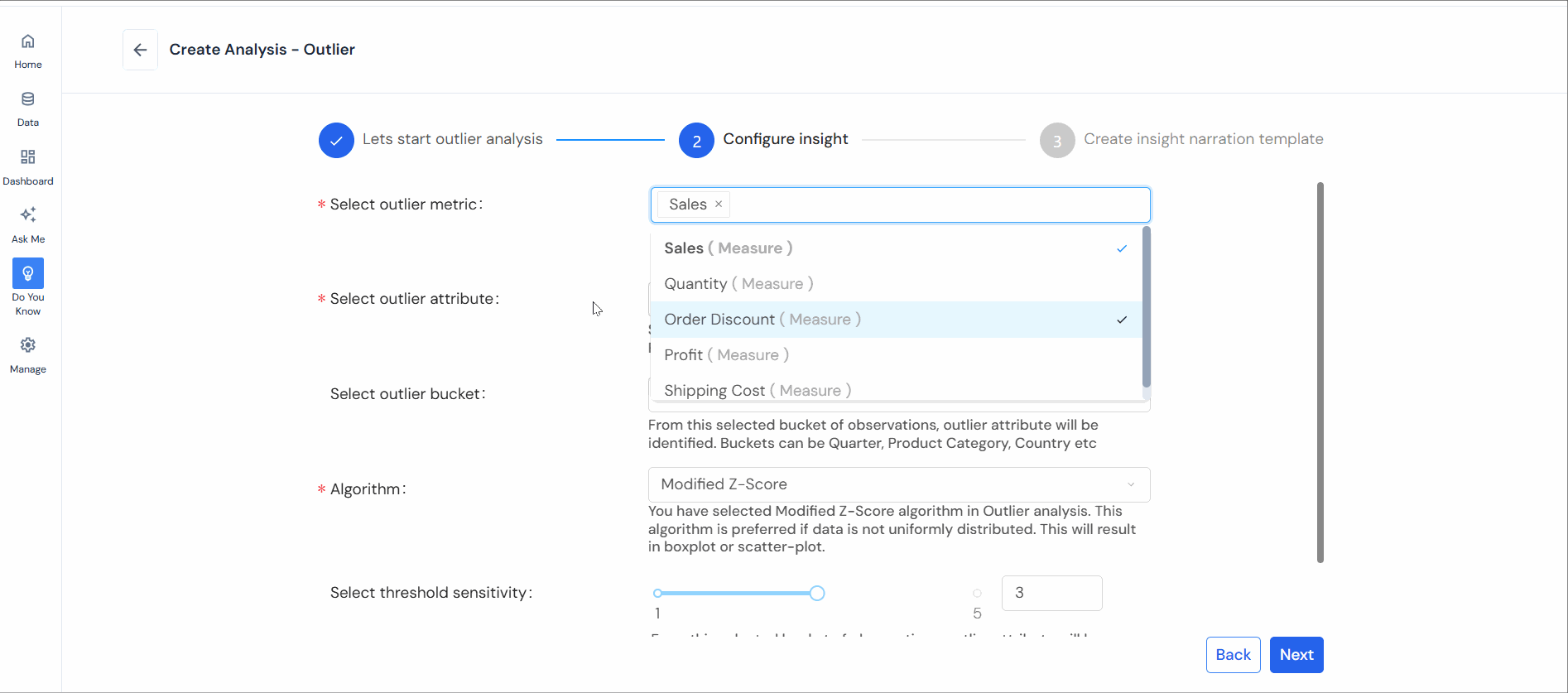Viewport: 1568px width, 693px height.
Task: Select the Do You Know lightbulb icon
Action: 28,273
